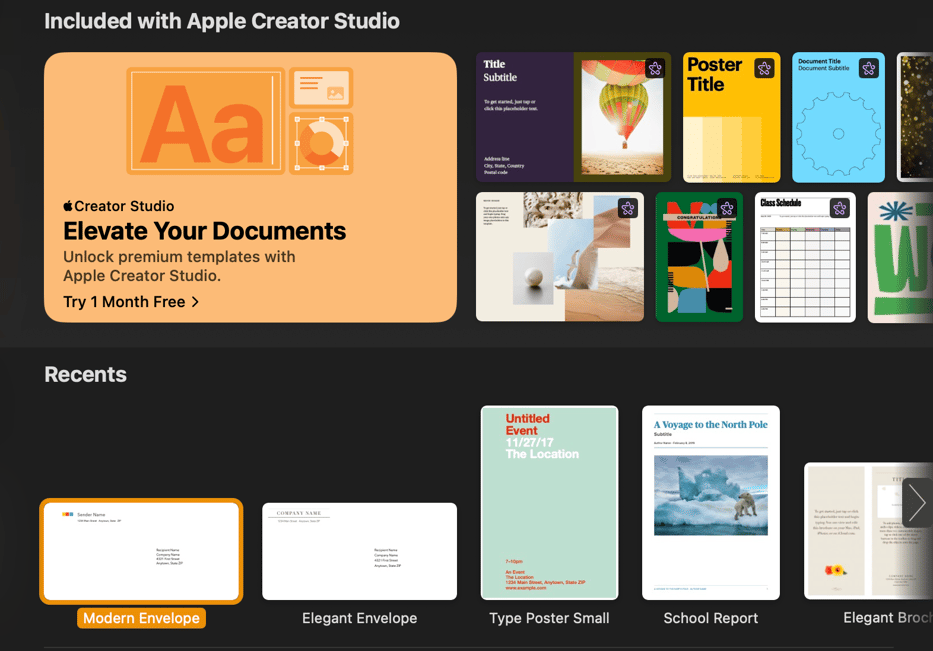Show more Recents with the right arrow
The width and height of the screenshot is (933, 651).
(918, 503)
